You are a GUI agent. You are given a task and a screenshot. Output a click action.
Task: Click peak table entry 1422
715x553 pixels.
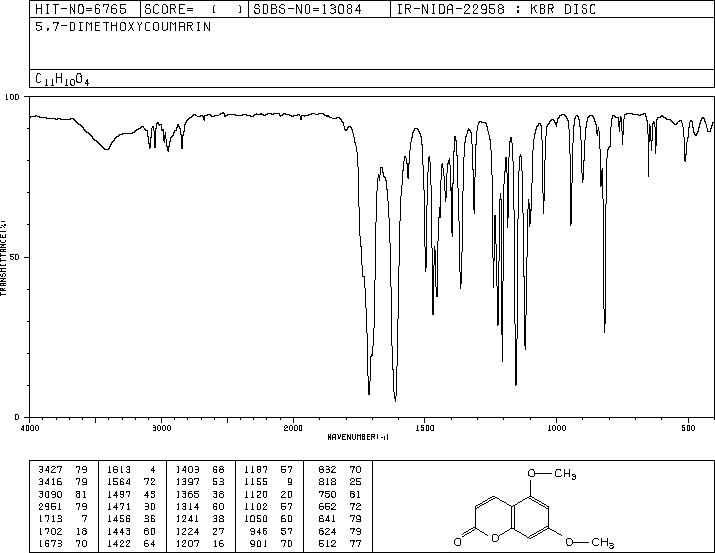coord(119,543)
